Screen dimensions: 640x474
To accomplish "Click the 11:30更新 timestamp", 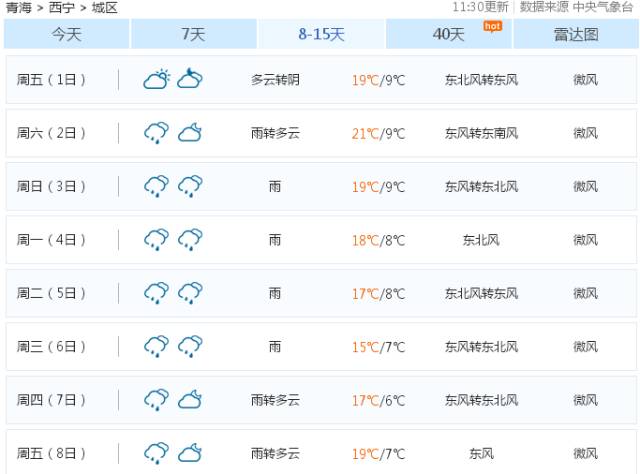I will [480, 7].
